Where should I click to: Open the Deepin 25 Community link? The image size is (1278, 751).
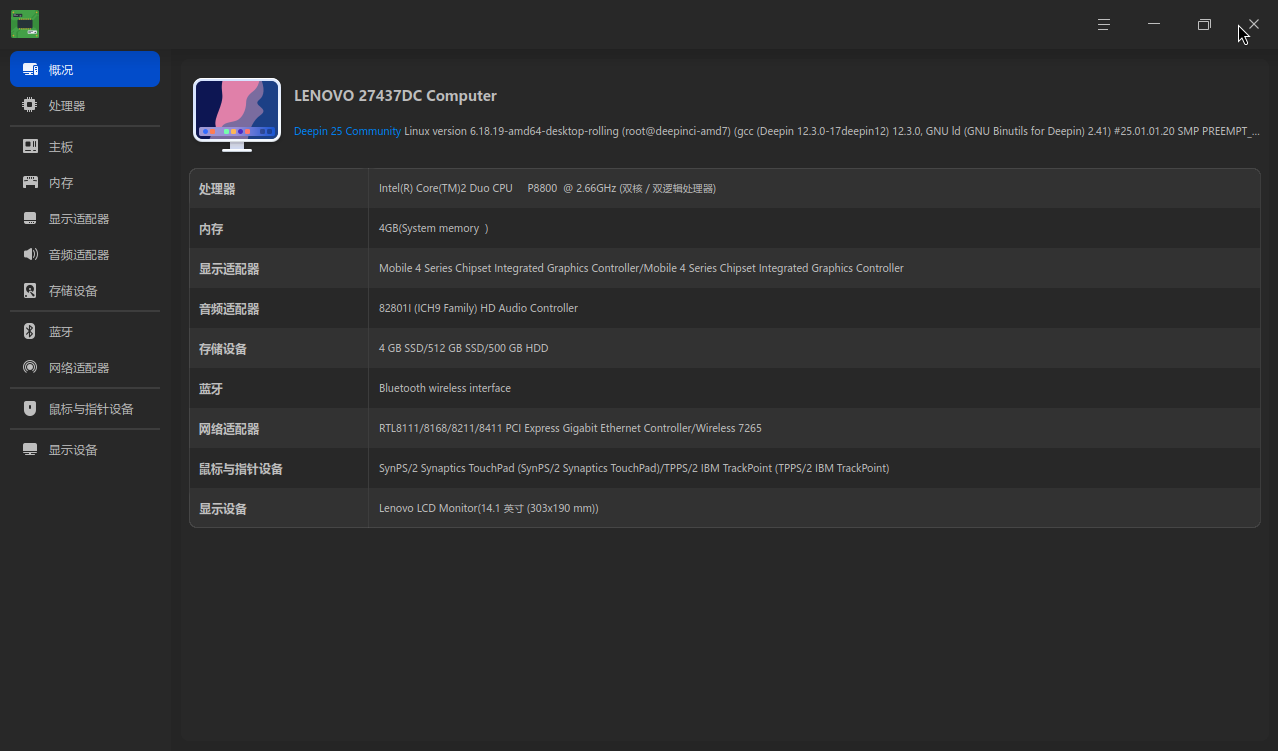coord(347,132)
